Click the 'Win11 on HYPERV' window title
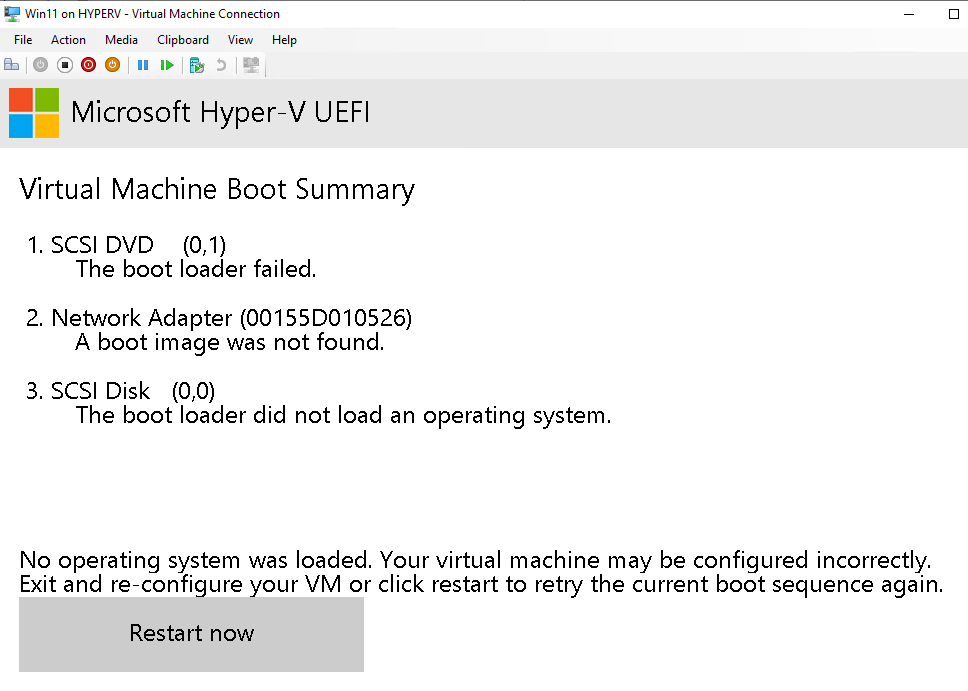The height and width of the screenshot is (691, 968). coord(152,14)
